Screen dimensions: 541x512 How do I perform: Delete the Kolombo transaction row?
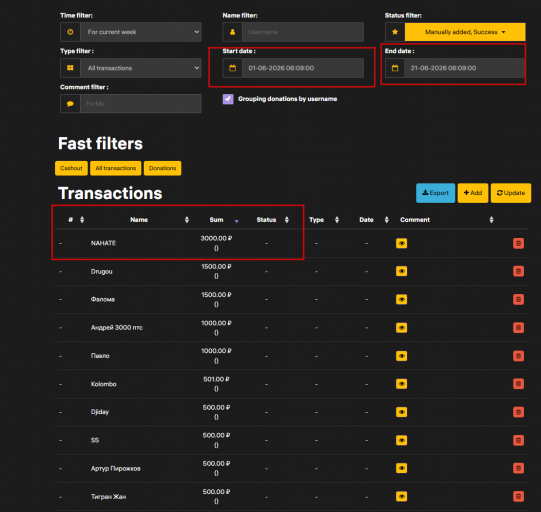click(x=518, y=384)
